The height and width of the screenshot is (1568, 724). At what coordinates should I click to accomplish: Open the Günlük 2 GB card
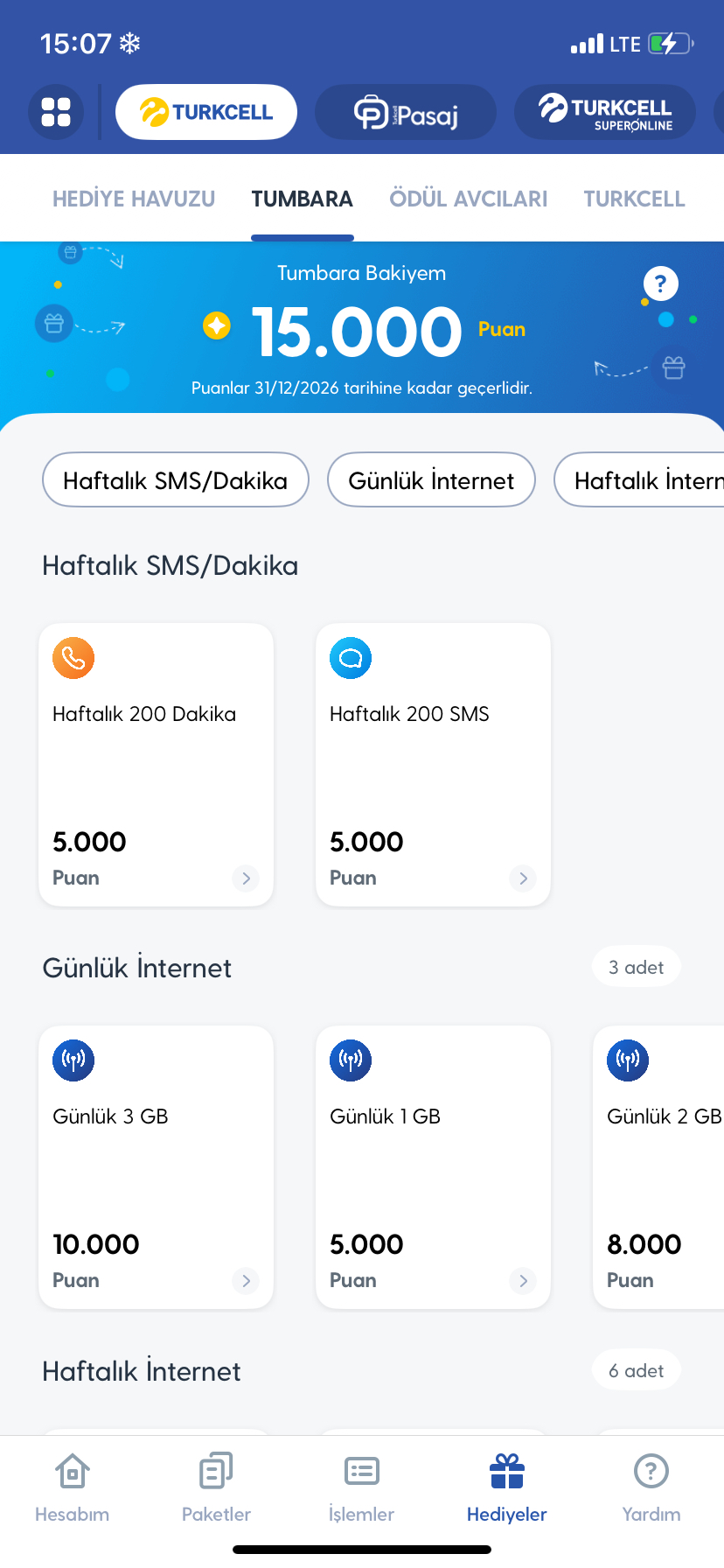pyautogui.click(x=659, y=1167)
